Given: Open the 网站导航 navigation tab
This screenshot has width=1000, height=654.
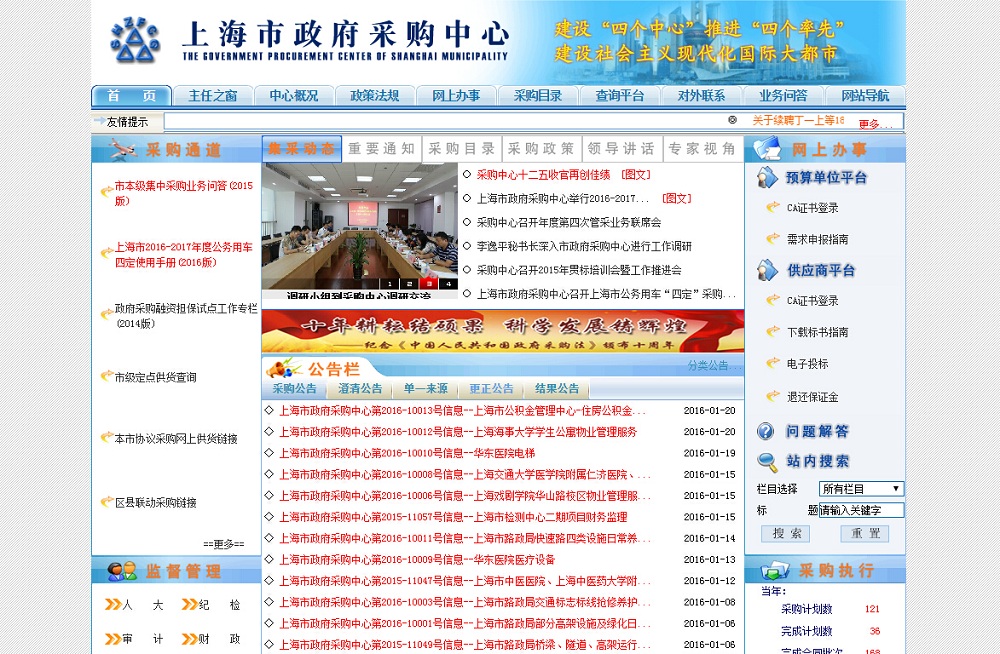Looking at the screenshot, I should pyautogui.click(x=865, y=96).
